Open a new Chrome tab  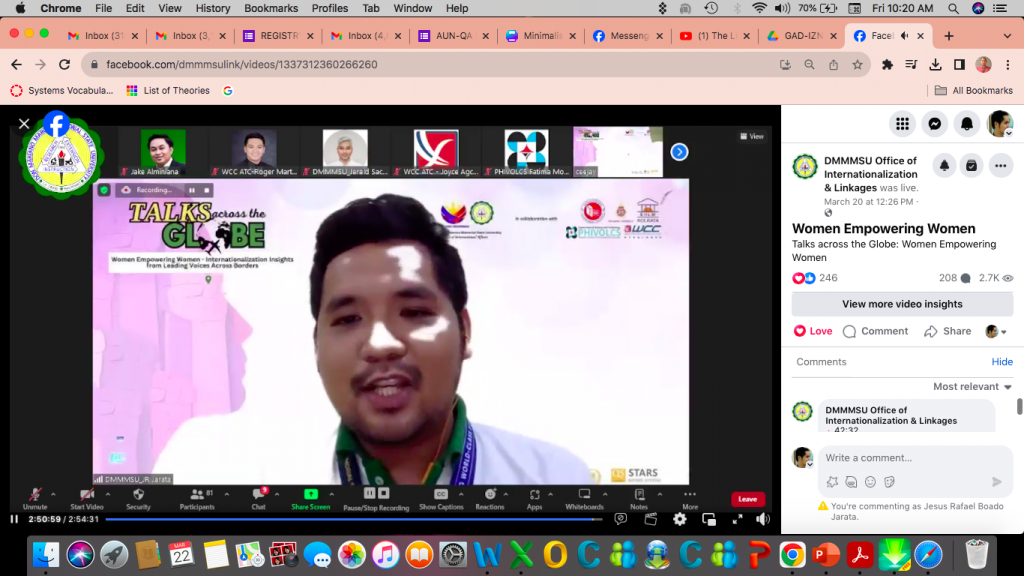[x=949, y=36]
